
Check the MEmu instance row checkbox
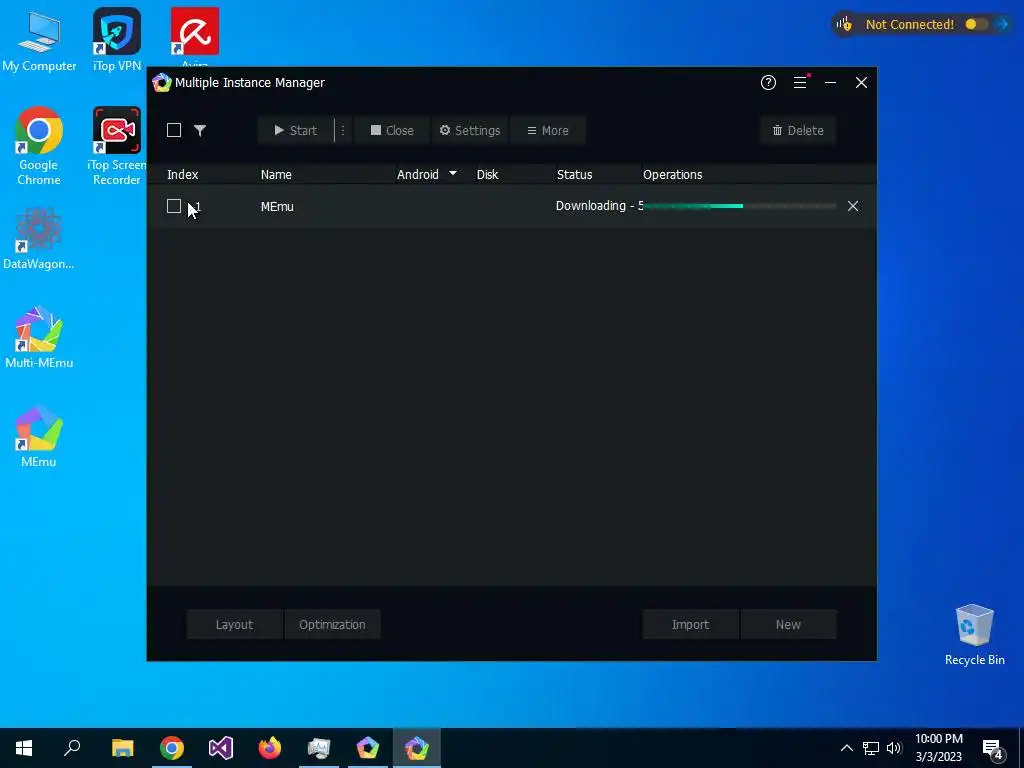pyautogui.click(x=174, y=206)
